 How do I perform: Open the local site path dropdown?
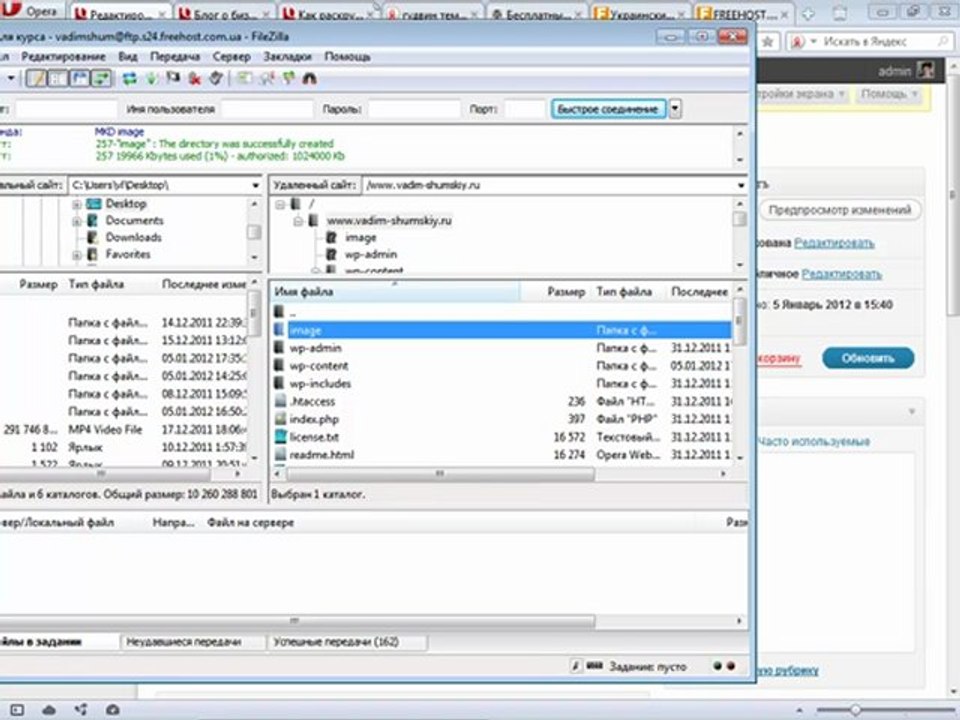pyautogui.click(x=255, y=185)
